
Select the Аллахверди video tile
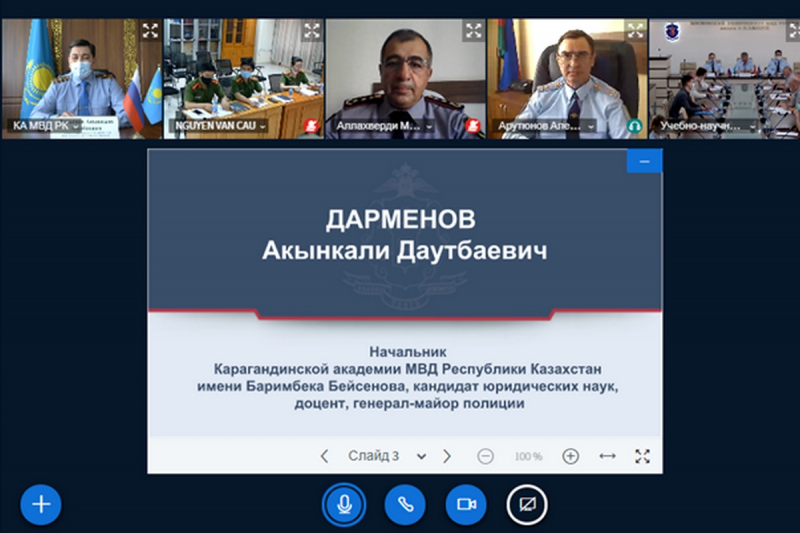[405, 79]
